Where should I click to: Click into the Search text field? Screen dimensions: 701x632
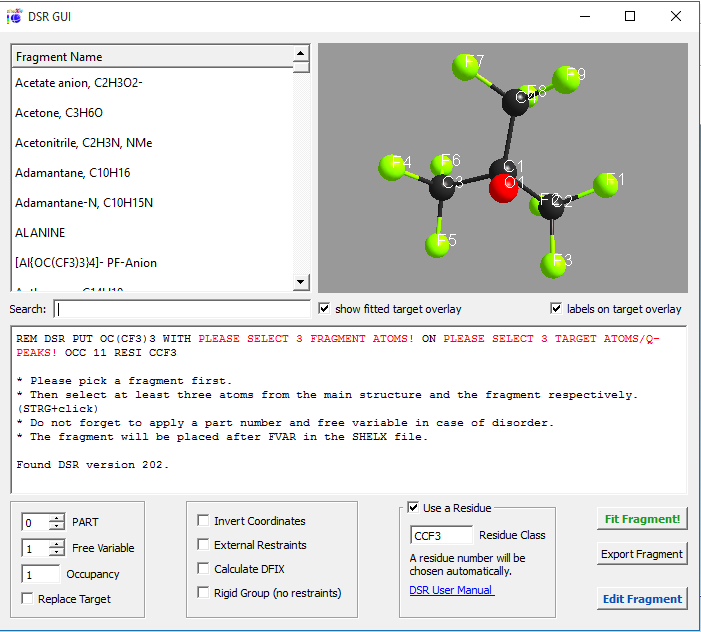(182, 310)
